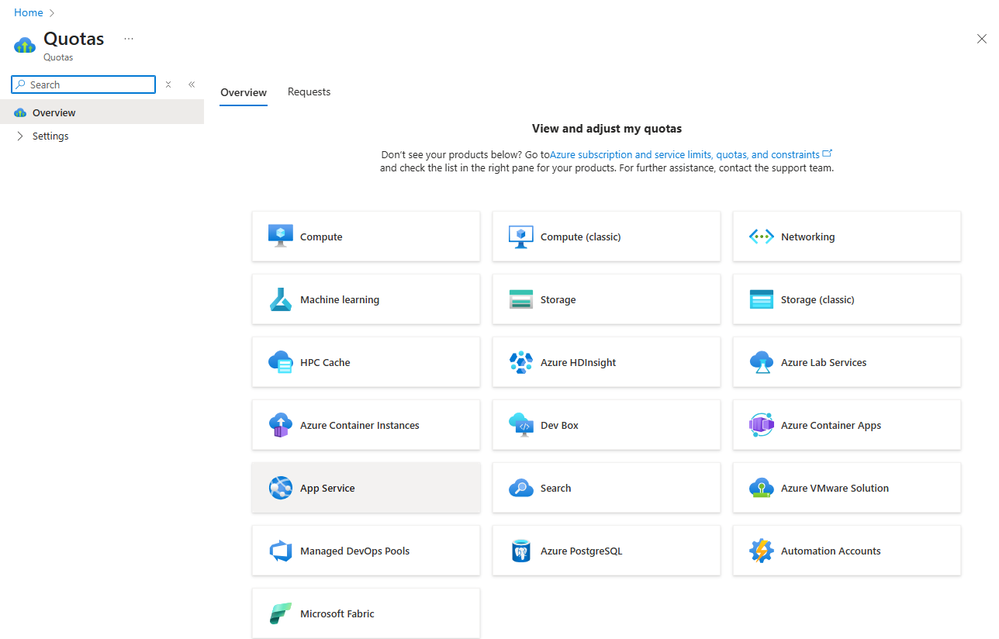Viewport: 999px width, 639px height.
Task: Click the Azure Lab Services label
Action: (824, 363)
